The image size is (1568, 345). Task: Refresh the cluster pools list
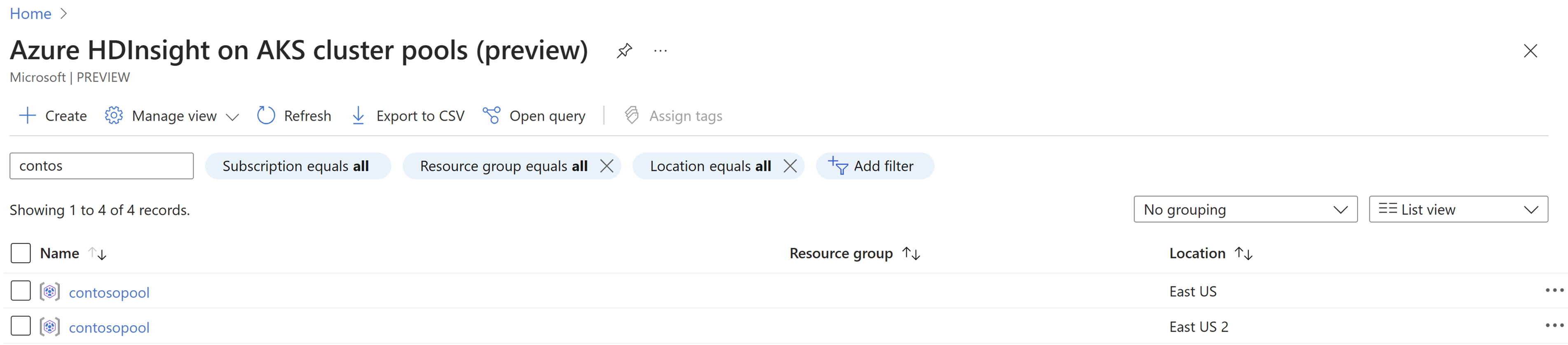tap(294, 116)
